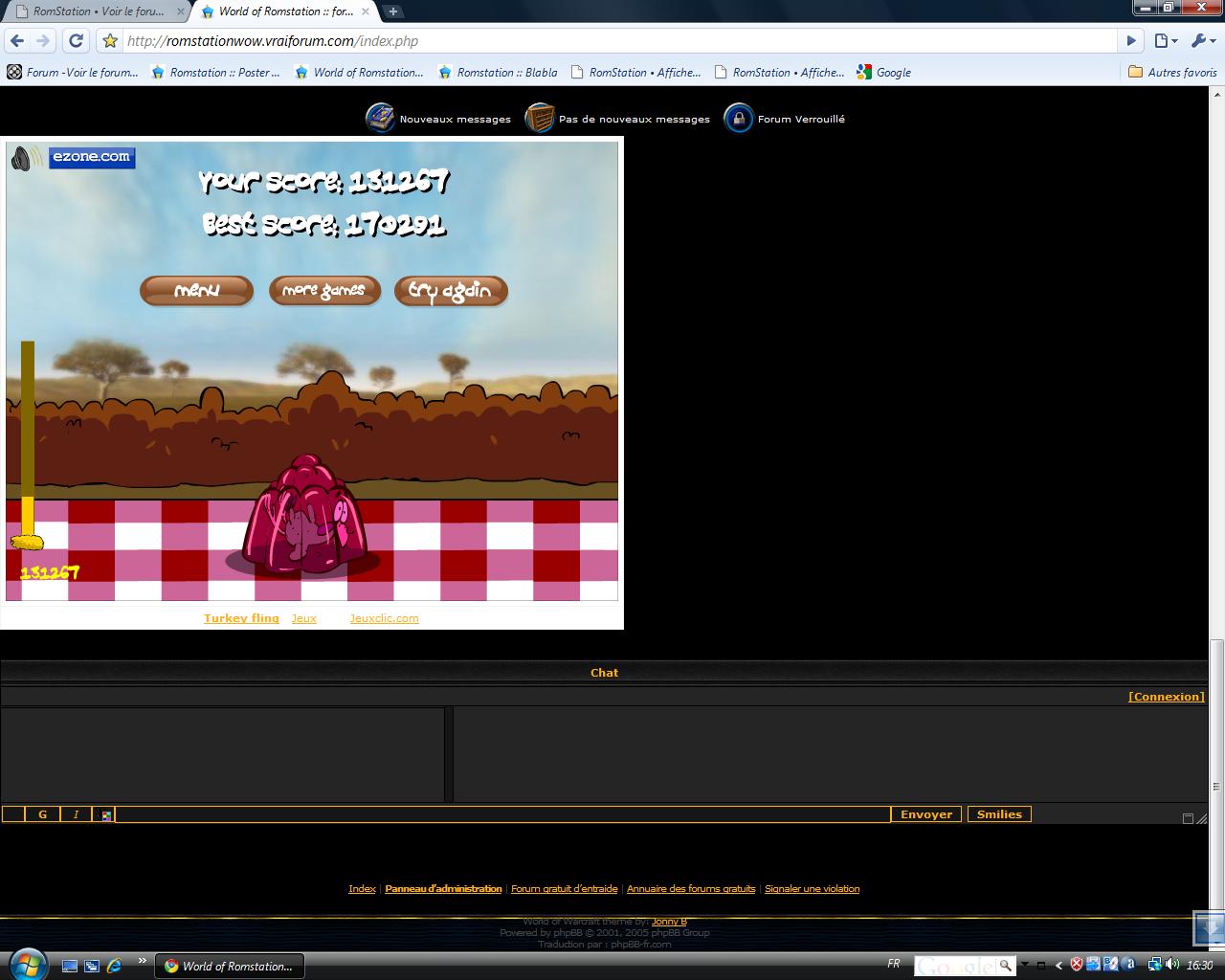Open the World of Romstation bookmark
Viewport: 1225px width, 980px height.
pos(359,72)
